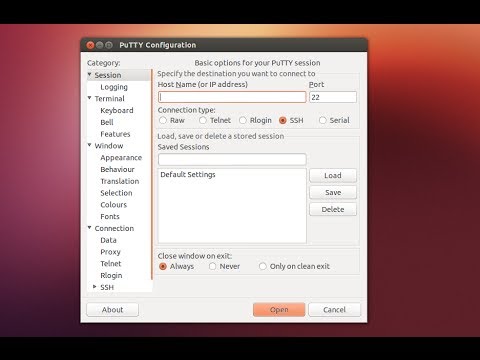Click the Save session button

(333, 192)
